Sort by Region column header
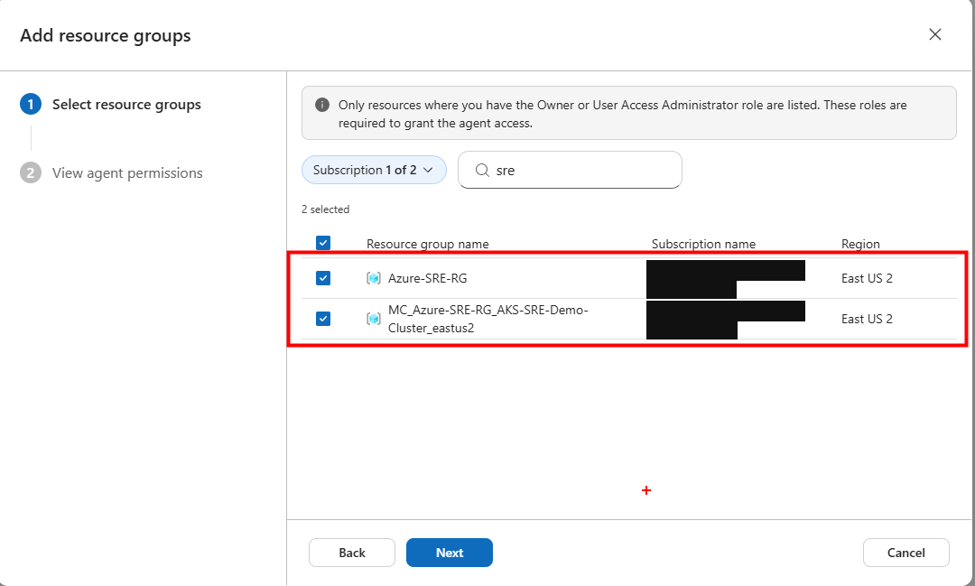 [x=861, y=244]
